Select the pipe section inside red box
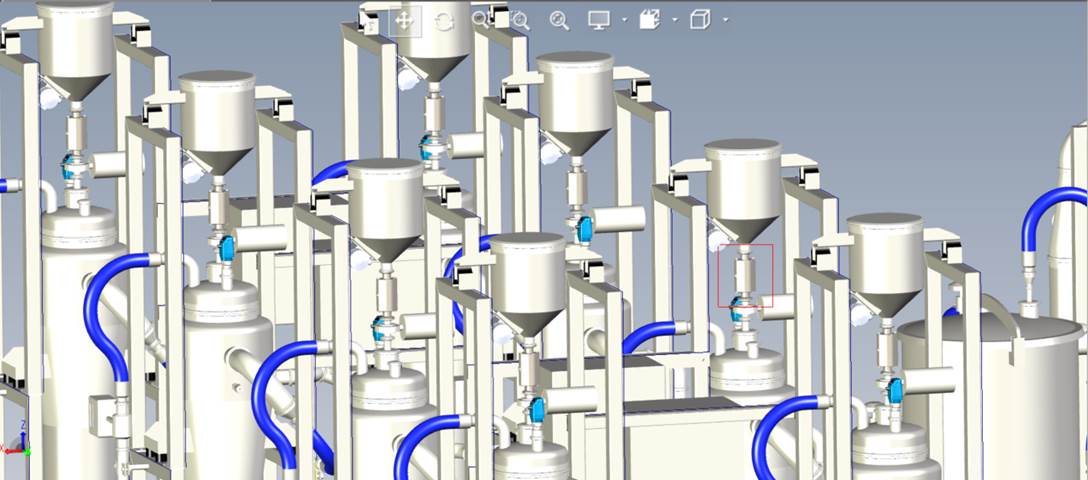 (x=744, y=273)
